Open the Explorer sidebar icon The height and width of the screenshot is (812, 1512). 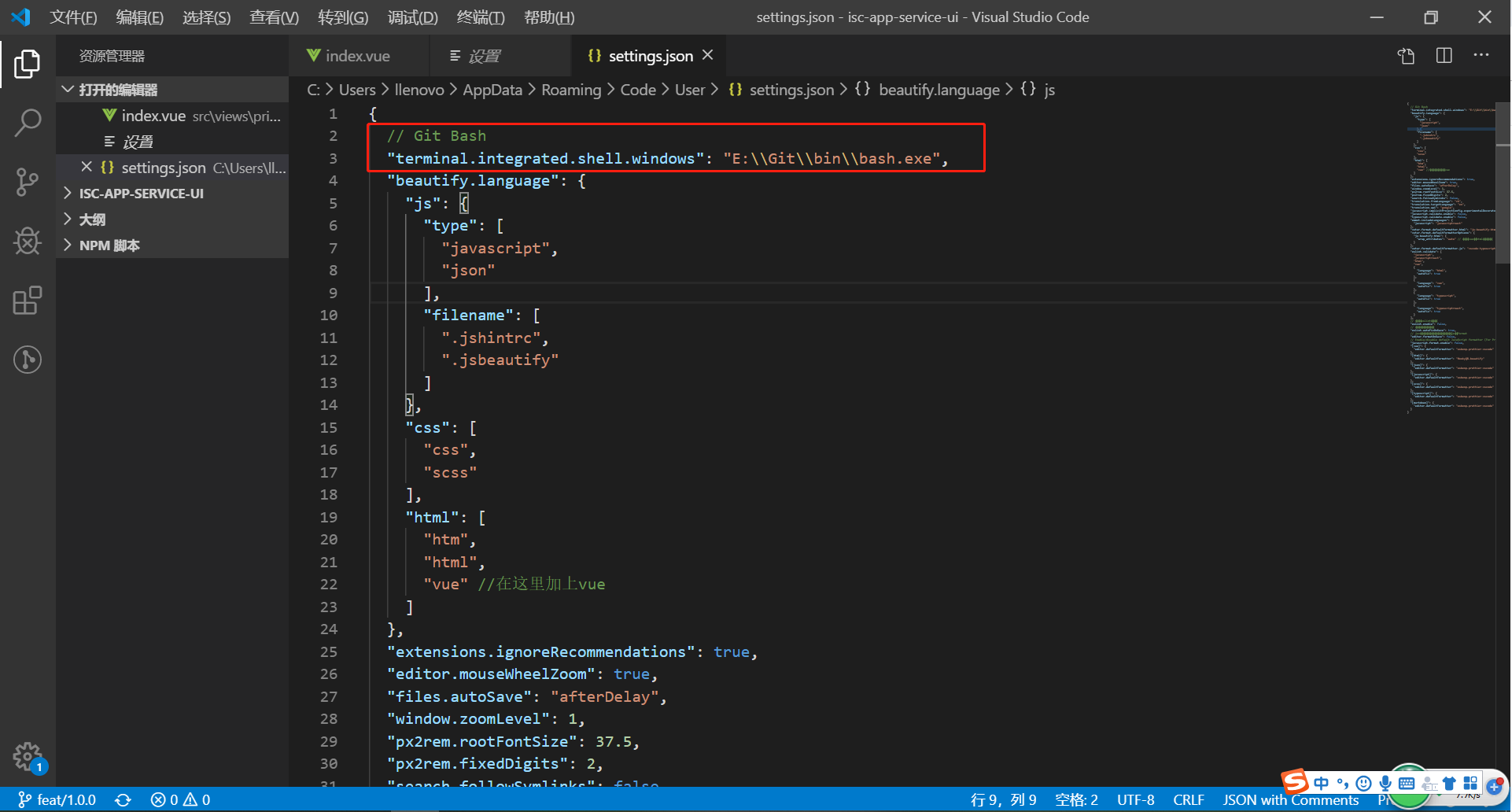pyautogui.click(x=28, y=64)
